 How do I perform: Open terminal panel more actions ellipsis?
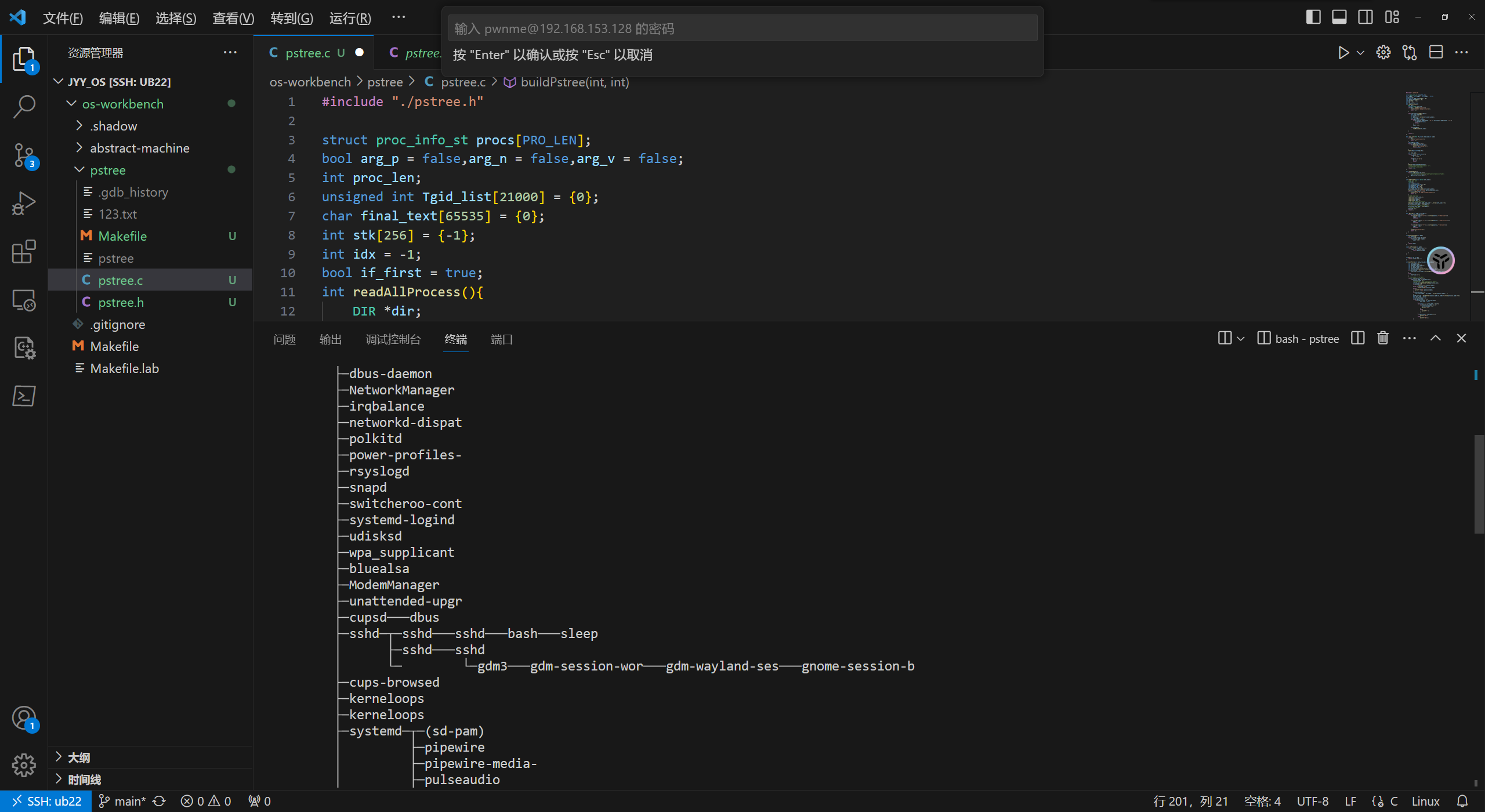point(1410,338)
